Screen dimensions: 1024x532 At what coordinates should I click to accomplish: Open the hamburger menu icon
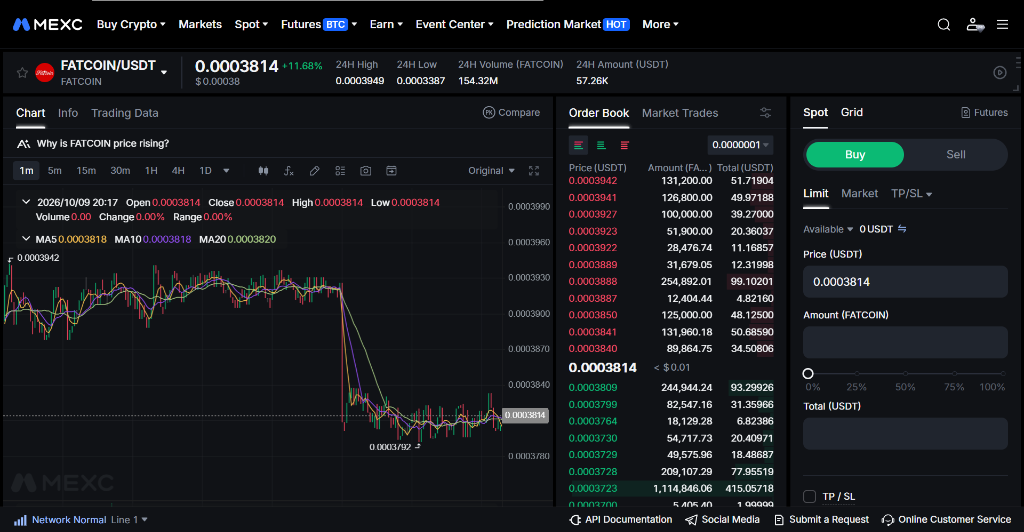point(1002,25)
